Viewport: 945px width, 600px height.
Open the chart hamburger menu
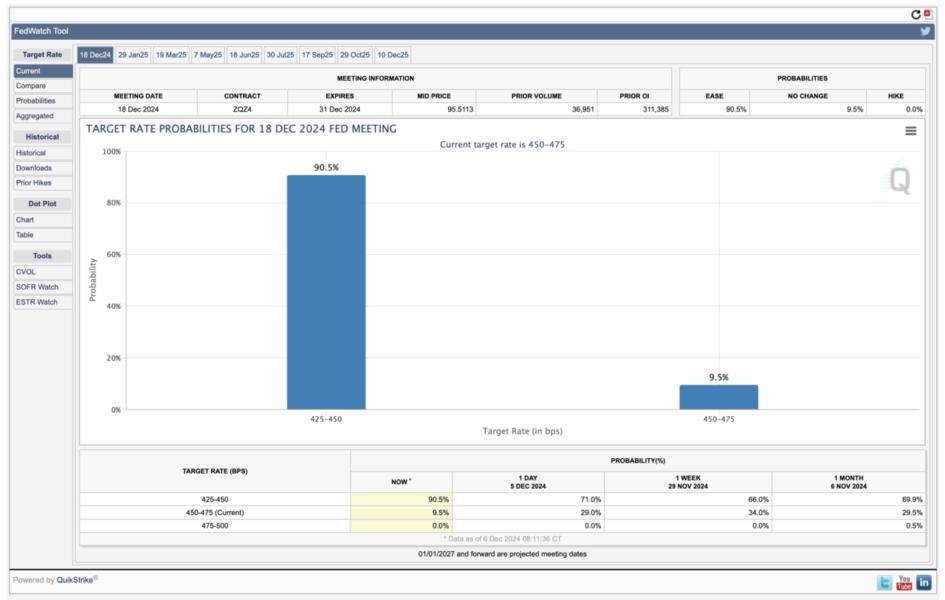[x=911, y=131]
